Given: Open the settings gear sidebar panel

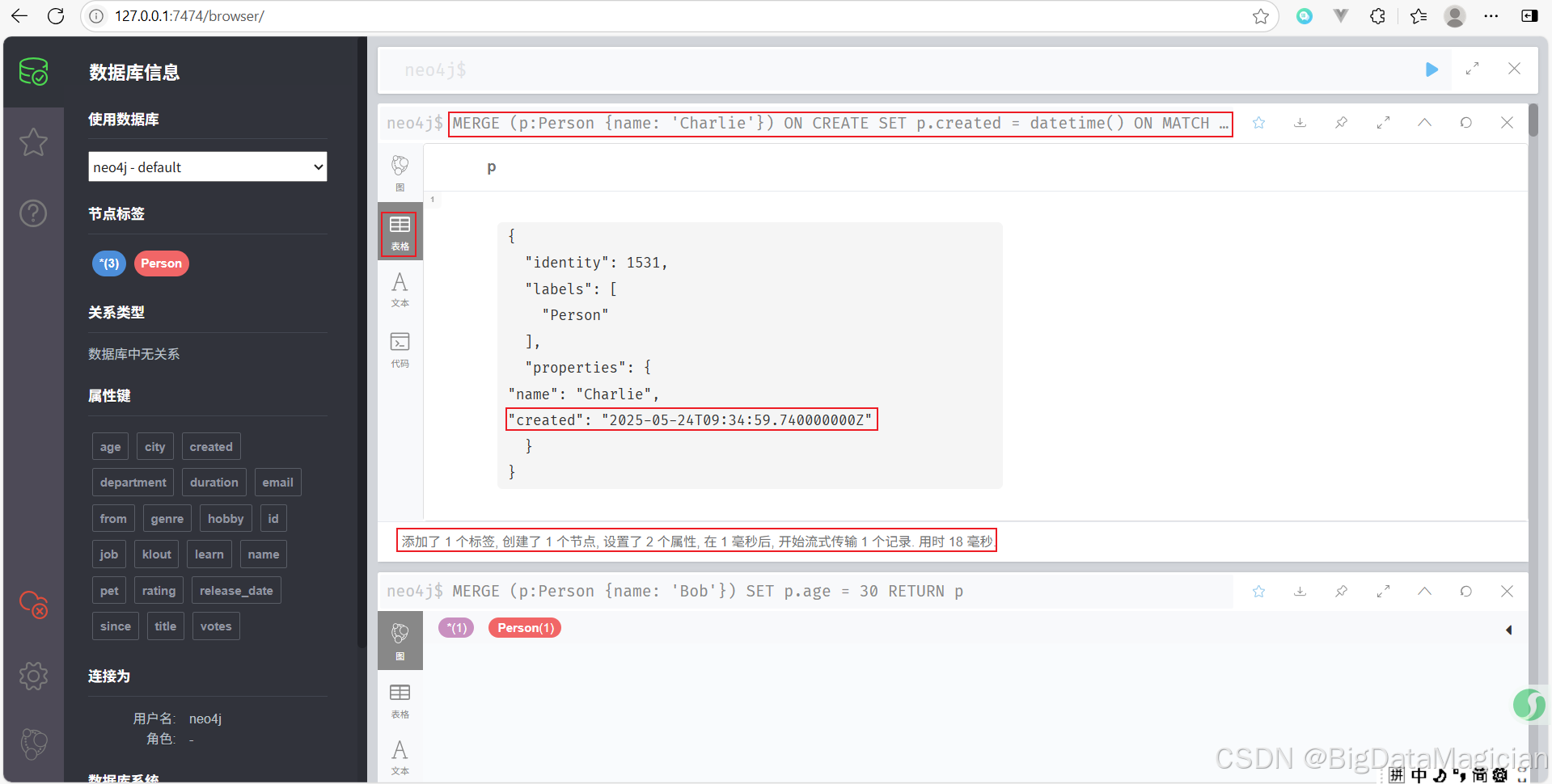Looking at the screenshot, I should point(33,676).
